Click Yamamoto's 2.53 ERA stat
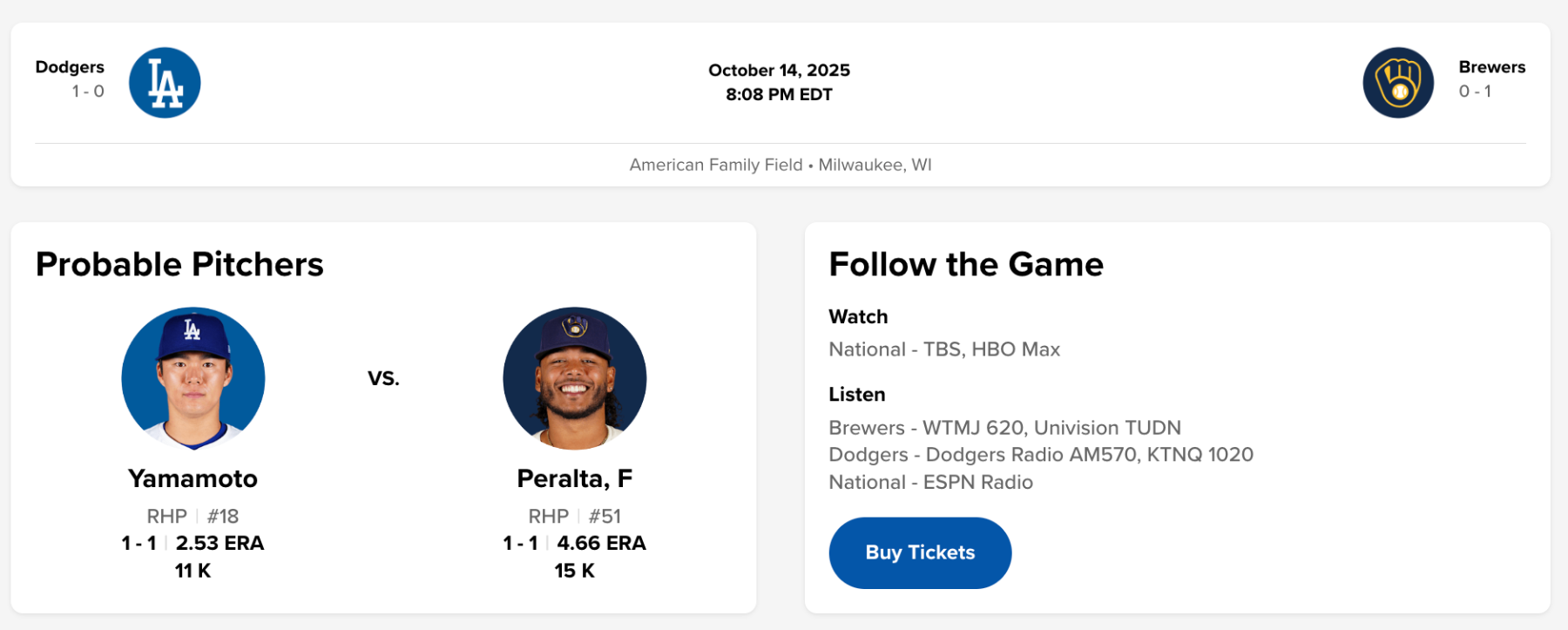 tap(220, 543)
